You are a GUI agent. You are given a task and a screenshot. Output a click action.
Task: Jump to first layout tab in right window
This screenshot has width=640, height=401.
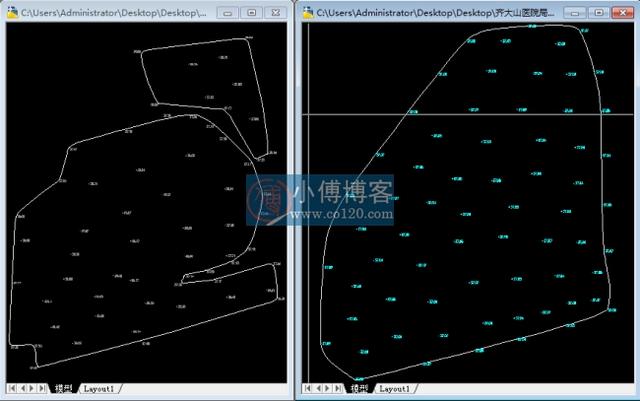click(x=308, y=387)
